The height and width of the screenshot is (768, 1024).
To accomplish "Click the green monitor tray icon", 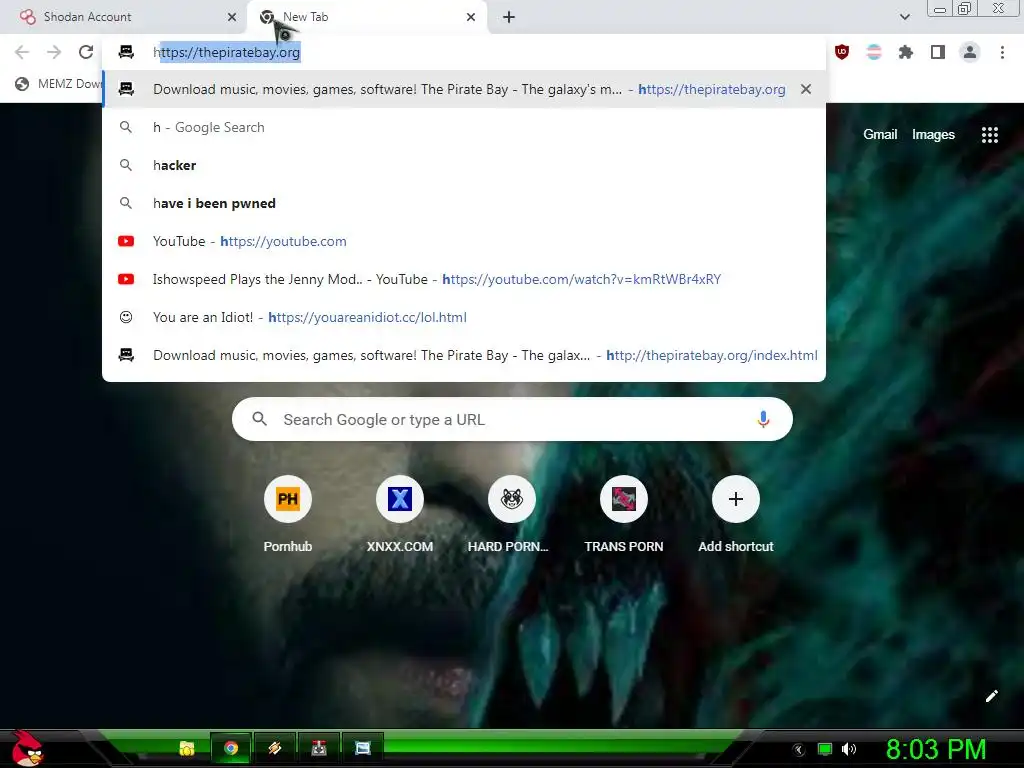I will click(x=825, y=749).
